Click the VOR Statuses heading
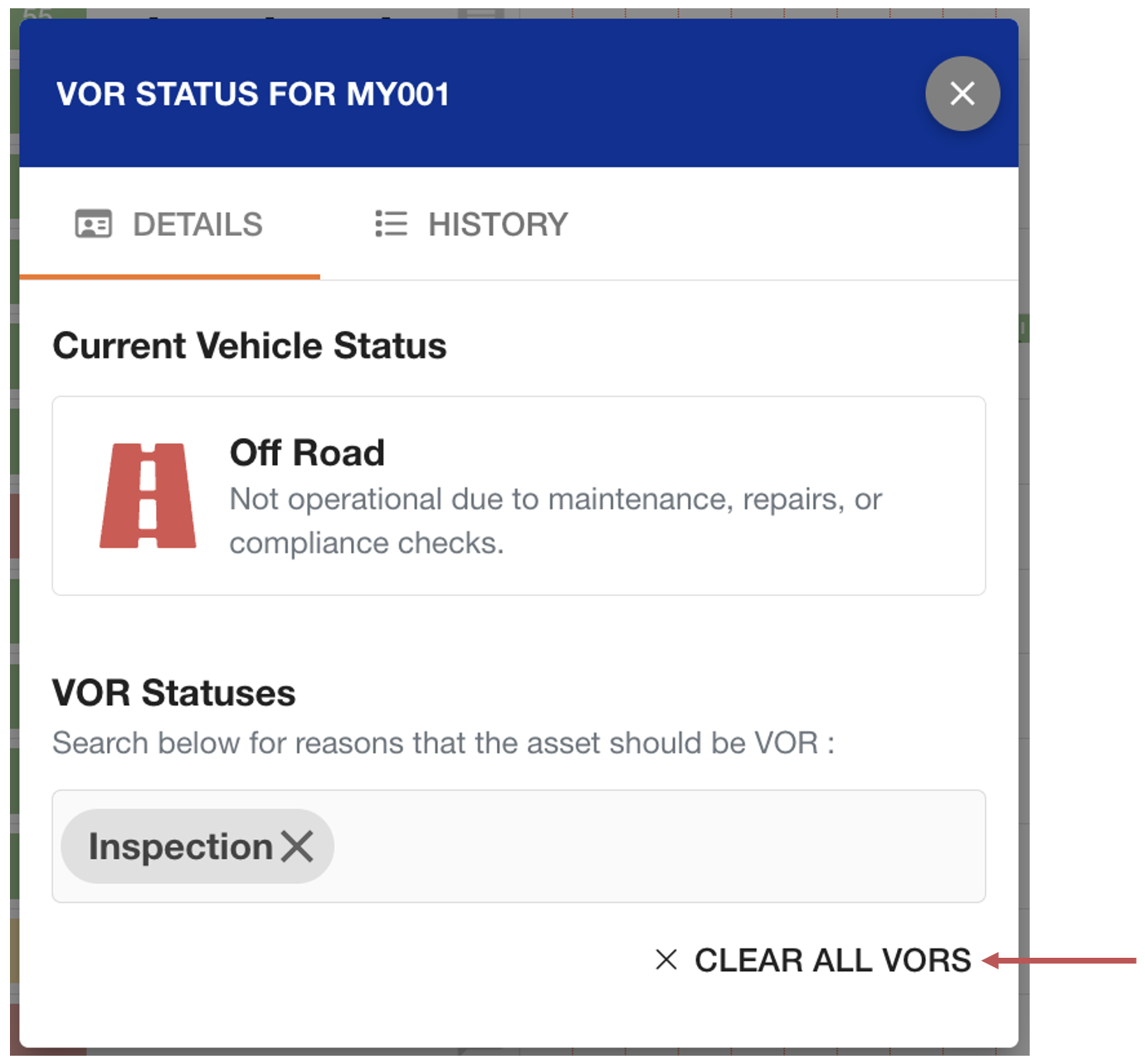Viewport: 1145px width, 1064px height. (173, 693)
